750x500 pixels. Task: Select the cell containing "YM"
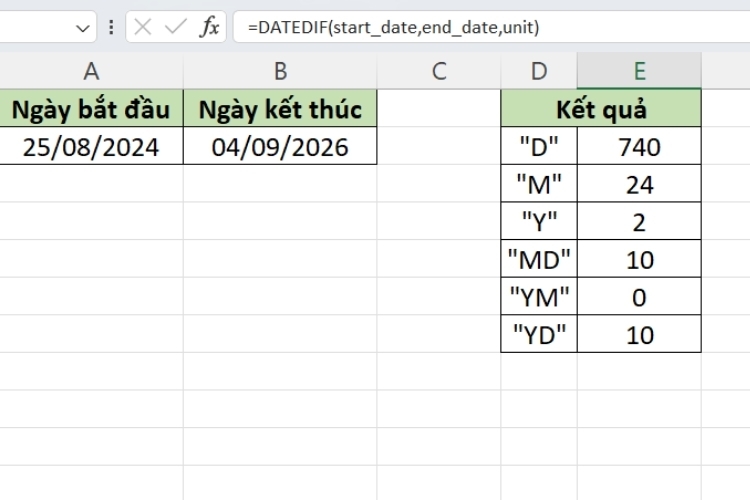539,296
